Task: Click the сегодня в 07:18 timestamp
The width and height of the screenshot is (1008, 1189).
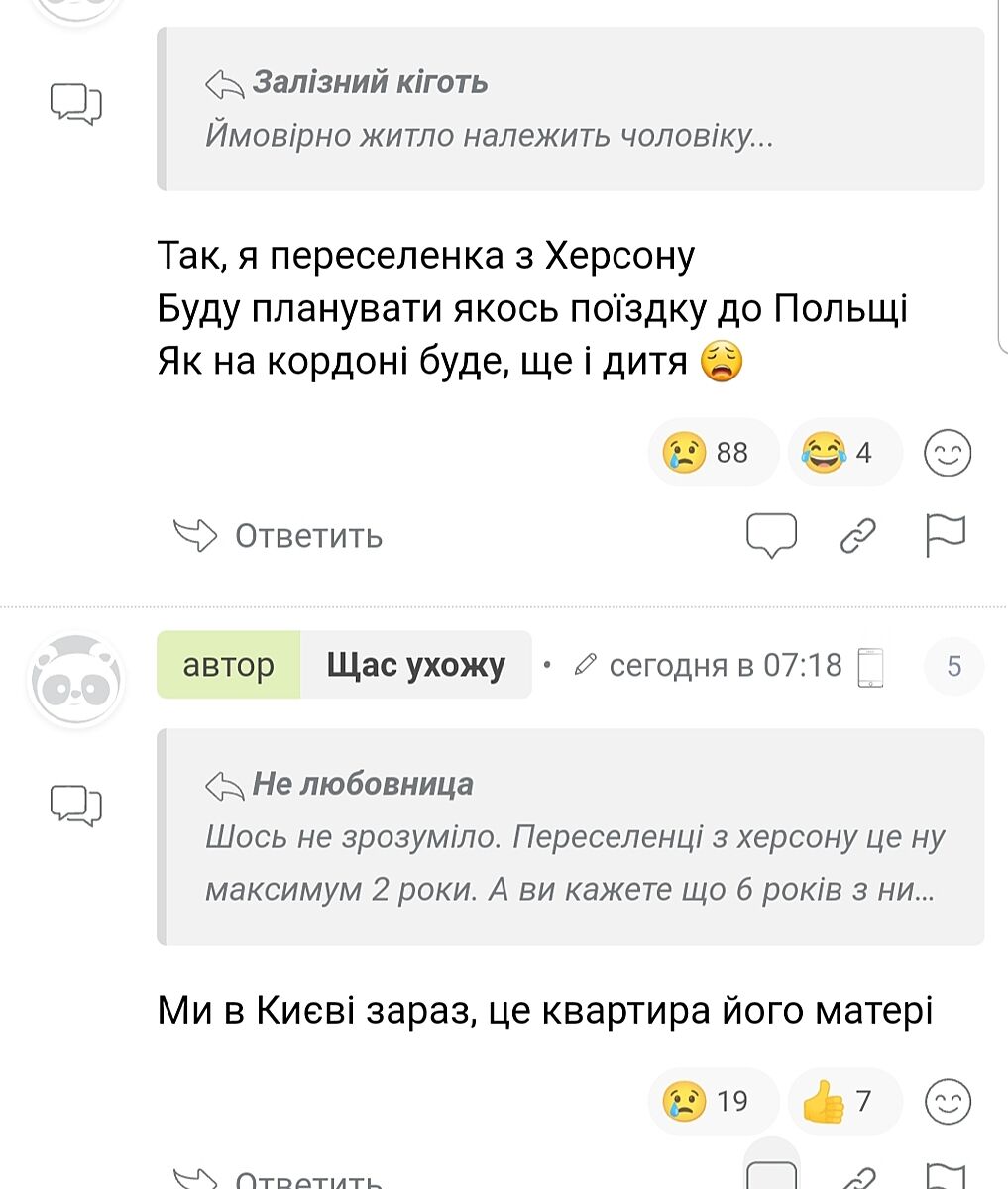Action: click(725, 665)
